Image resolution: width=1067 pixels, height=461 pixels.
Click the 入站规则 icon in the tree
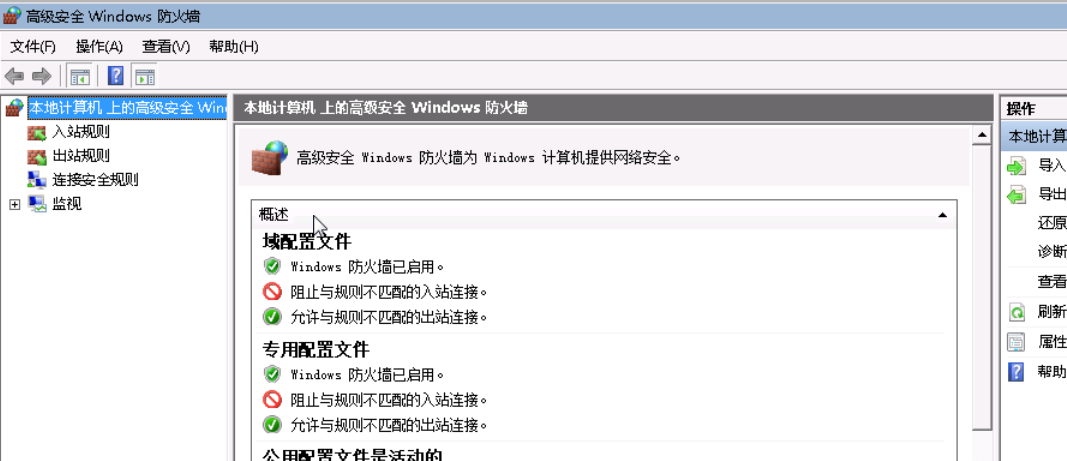(x=37, y=131)
